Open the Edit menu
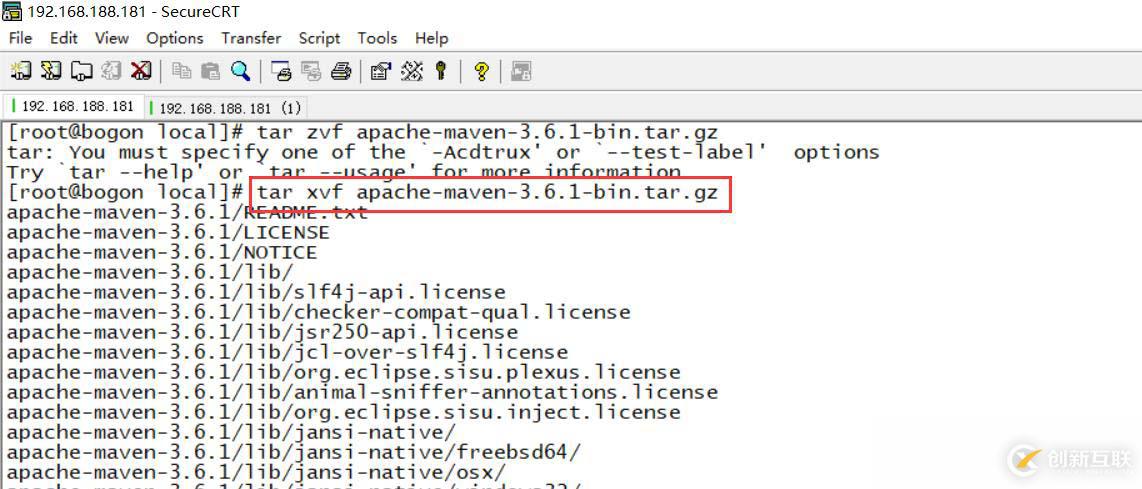The height and width of the screenshot is (489, 1142). [64, 38]
